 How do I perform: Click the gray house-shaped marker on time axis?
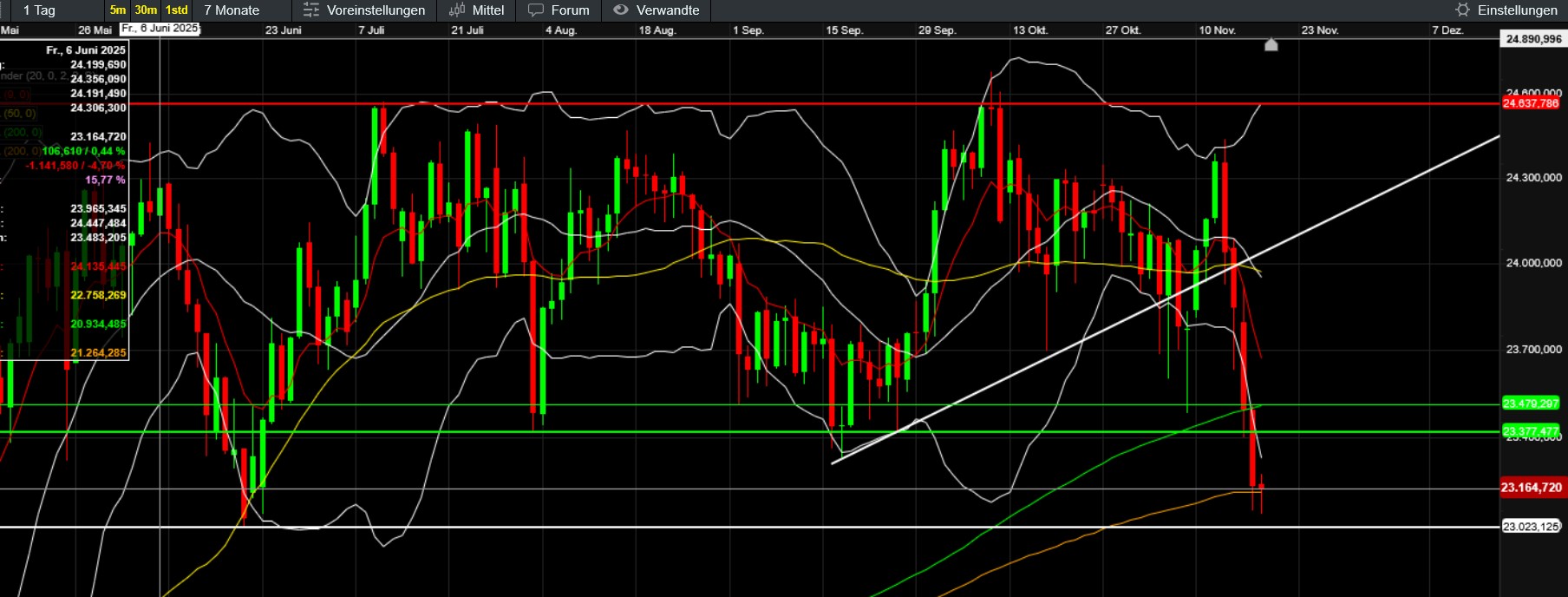point(1271,44)
